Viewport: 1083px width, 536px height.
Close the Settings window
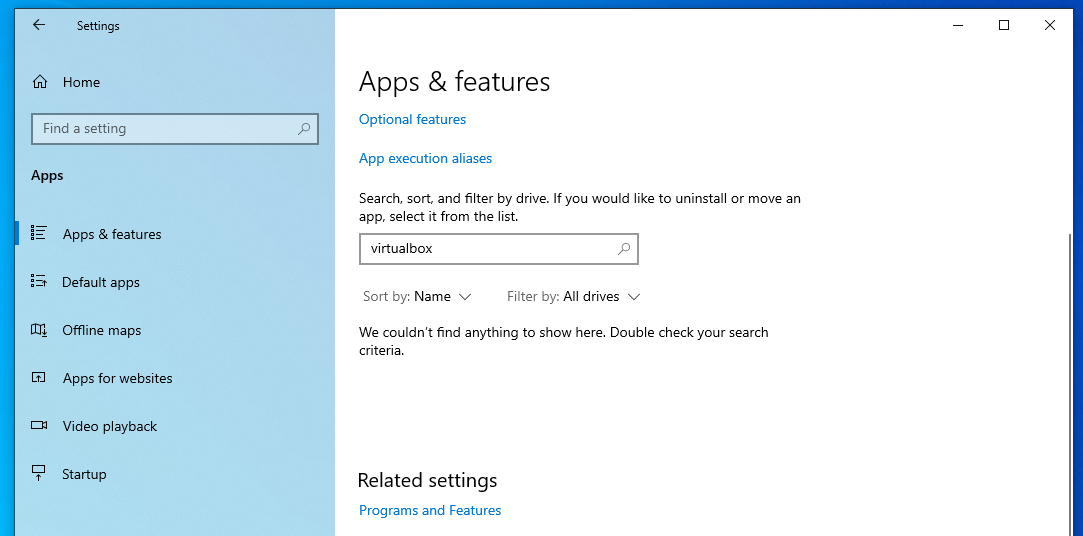click(1050, 25)
